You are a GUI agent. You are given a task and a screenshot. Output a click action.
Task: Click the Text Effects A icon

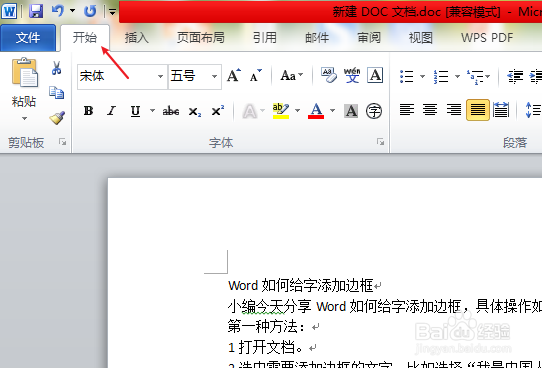pyautogui.click(x=250, y=111)
